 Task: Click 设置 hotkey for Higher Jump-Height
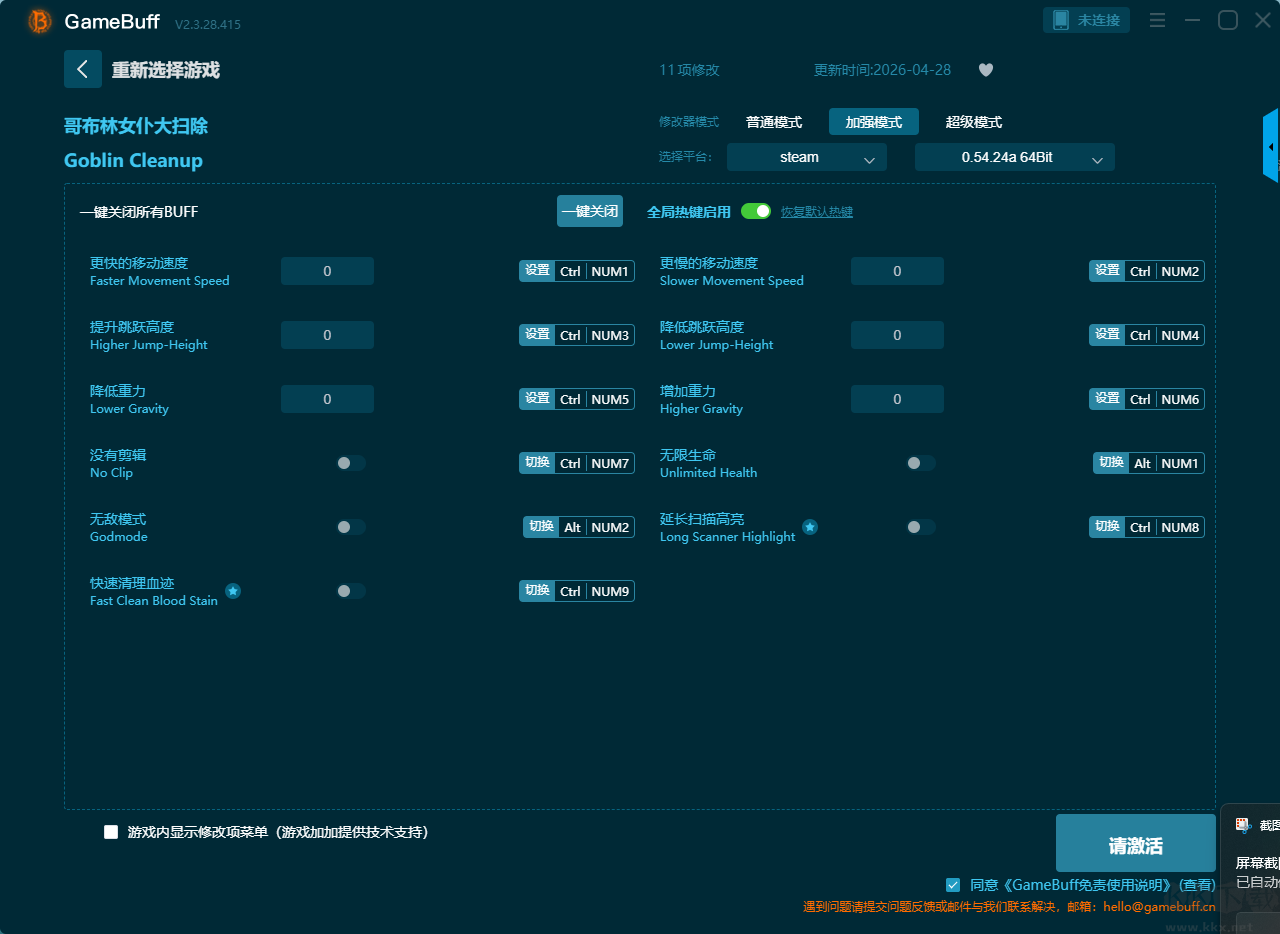pyautogui.click(x=537, y=335)
